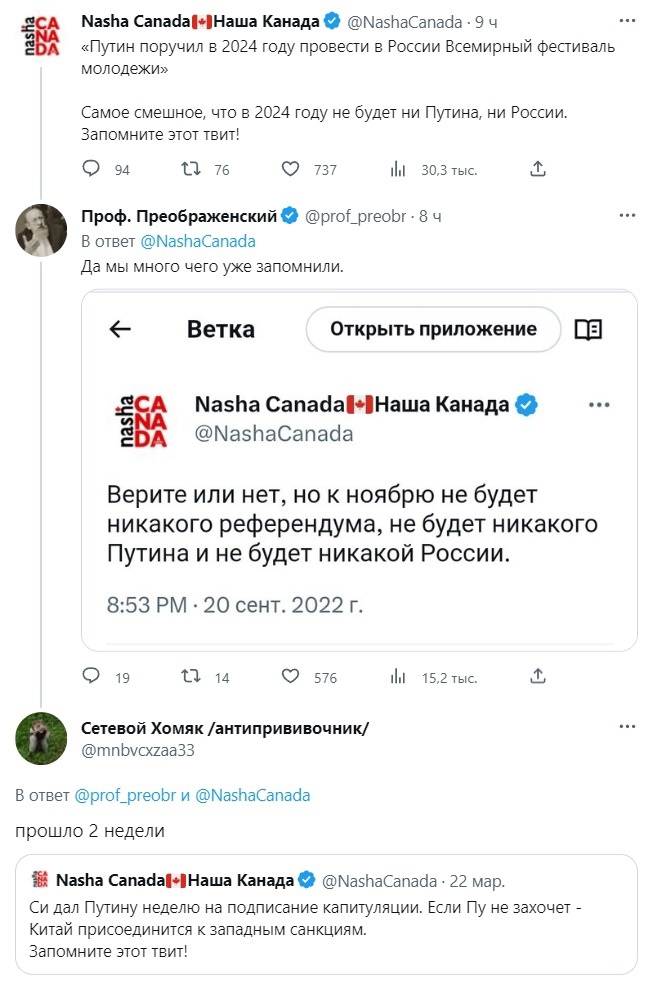
Task: Share Prof. Preobrazhensky's reply tweet
Action: 537,676
